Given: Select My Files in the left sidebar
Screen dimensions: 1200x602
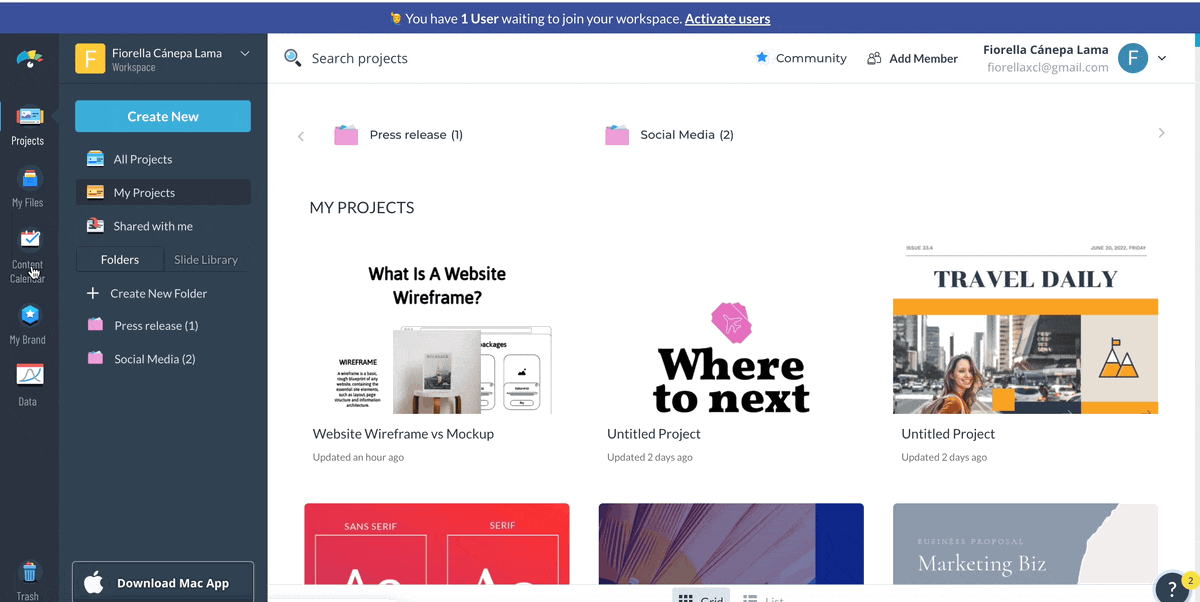Looking at the screenshot, I should tap(28, 185).
